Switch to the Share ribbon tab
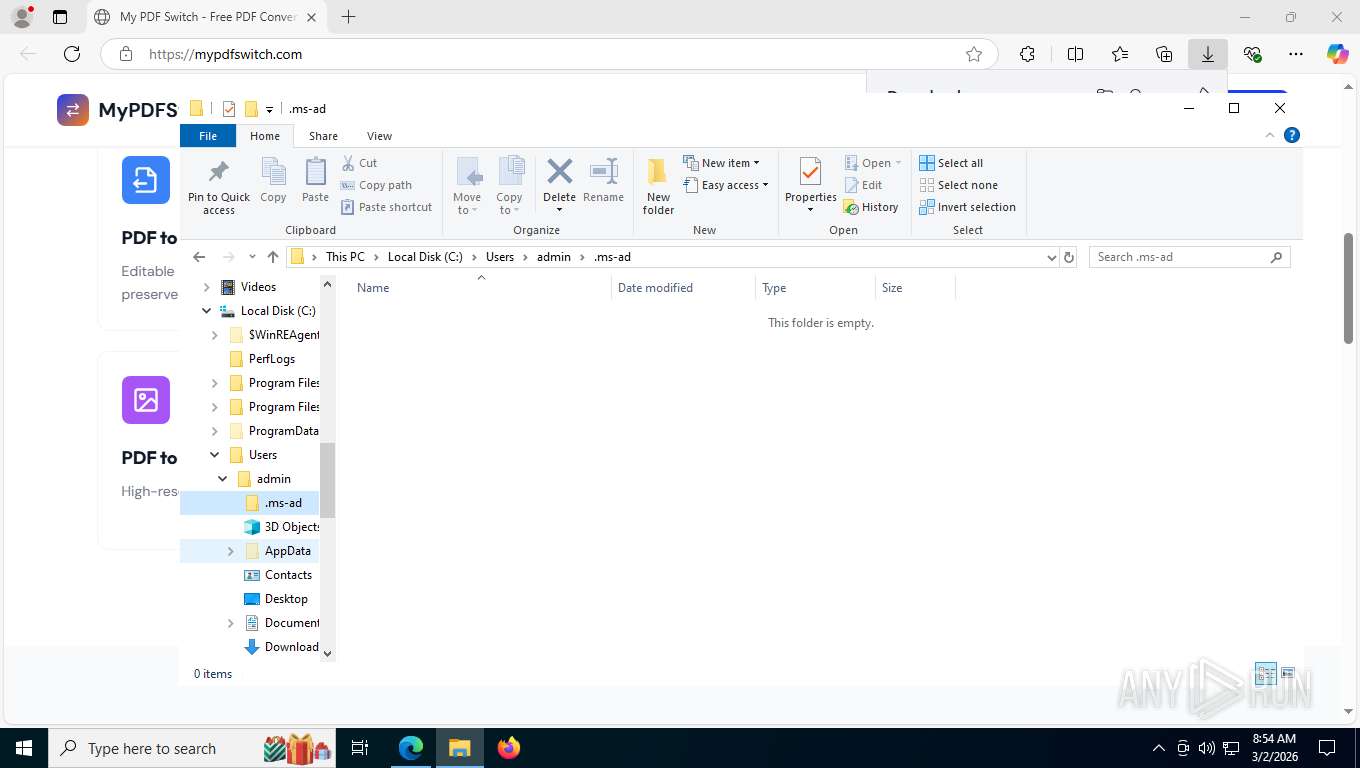The image size is (1360, 768). pos(323,136)
